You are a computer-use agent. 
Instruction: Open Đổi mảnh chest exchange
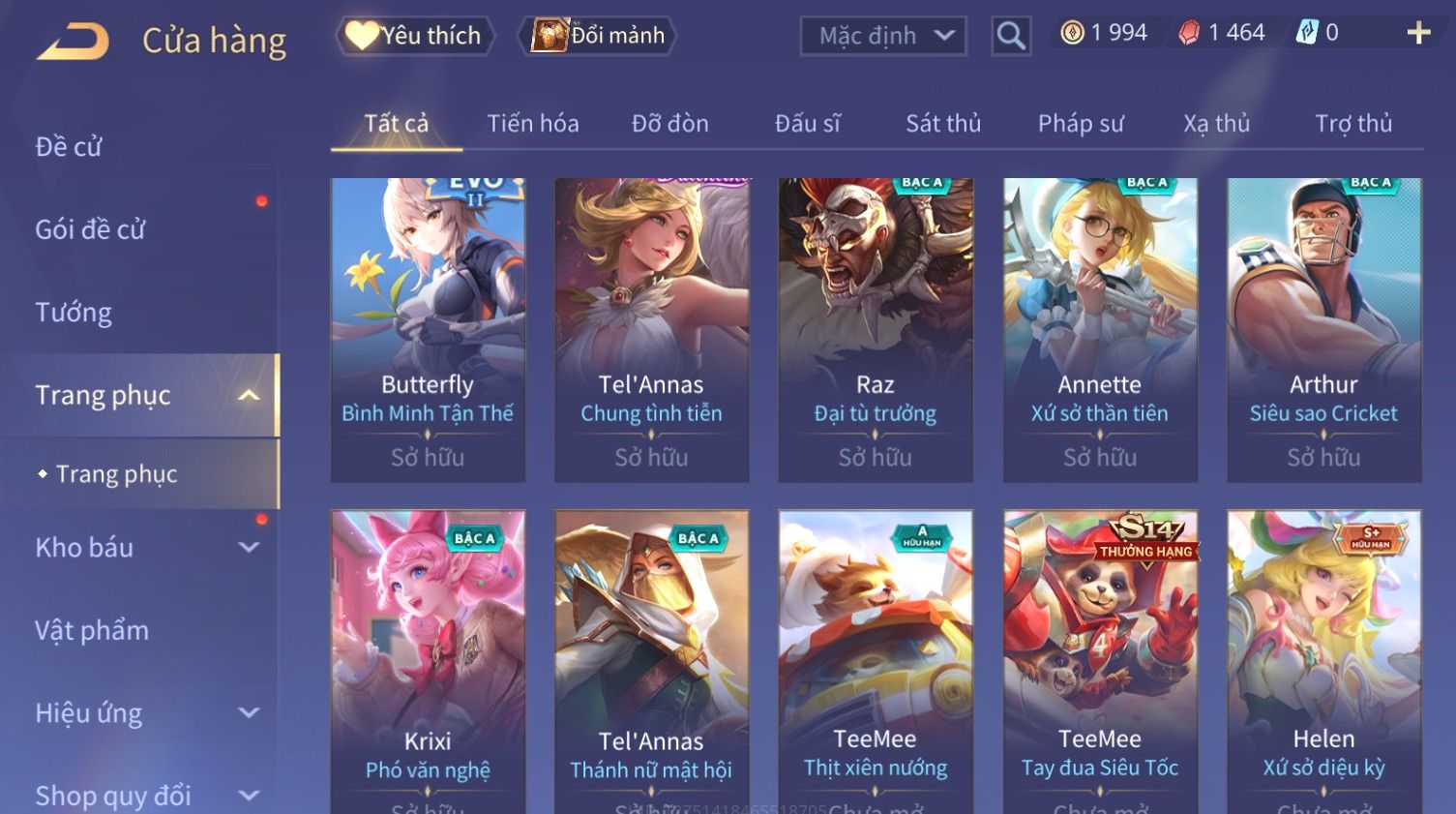[x=597, y=36]
